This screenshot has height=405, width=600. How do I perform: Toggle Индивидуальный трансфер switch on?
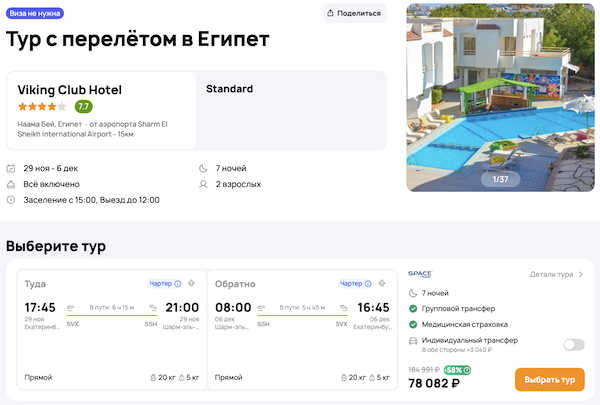573,344
